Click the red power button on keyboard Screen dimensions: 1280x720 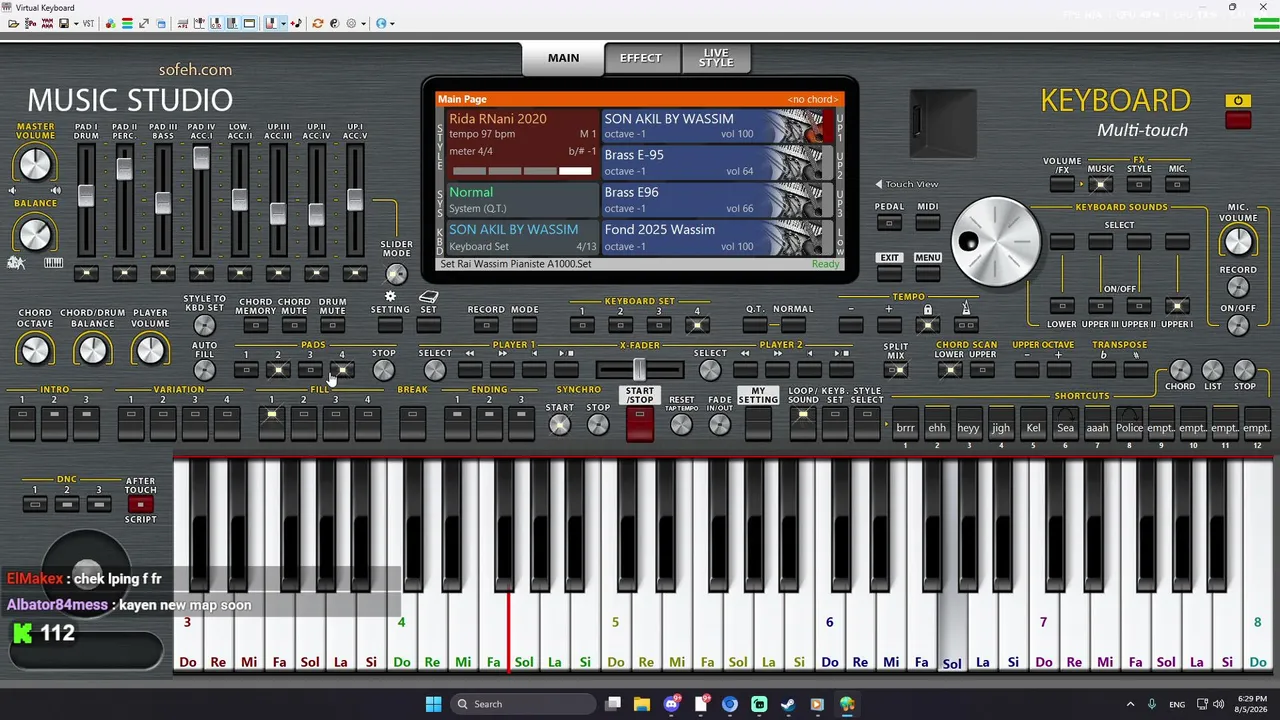[x=1238, y=120]
